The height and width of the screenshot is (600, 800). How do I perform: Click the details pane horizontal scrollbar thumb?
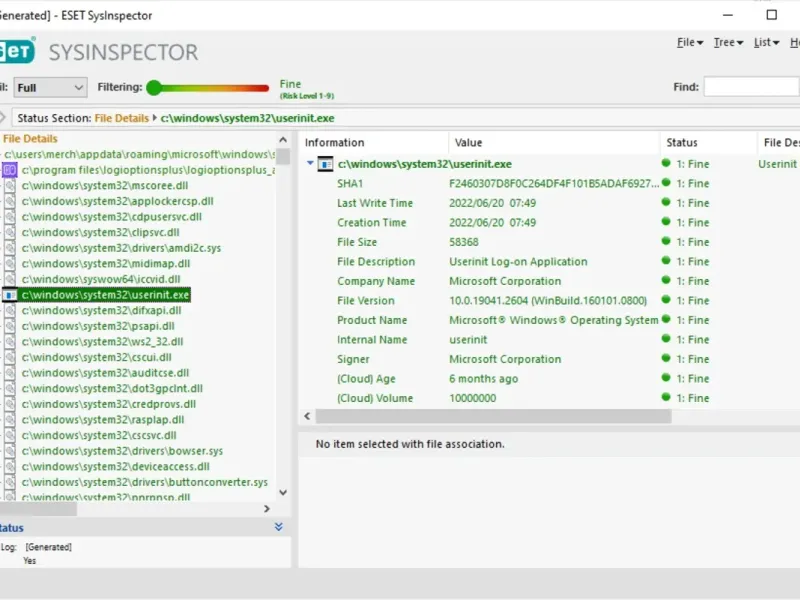(x=493, y=416)
